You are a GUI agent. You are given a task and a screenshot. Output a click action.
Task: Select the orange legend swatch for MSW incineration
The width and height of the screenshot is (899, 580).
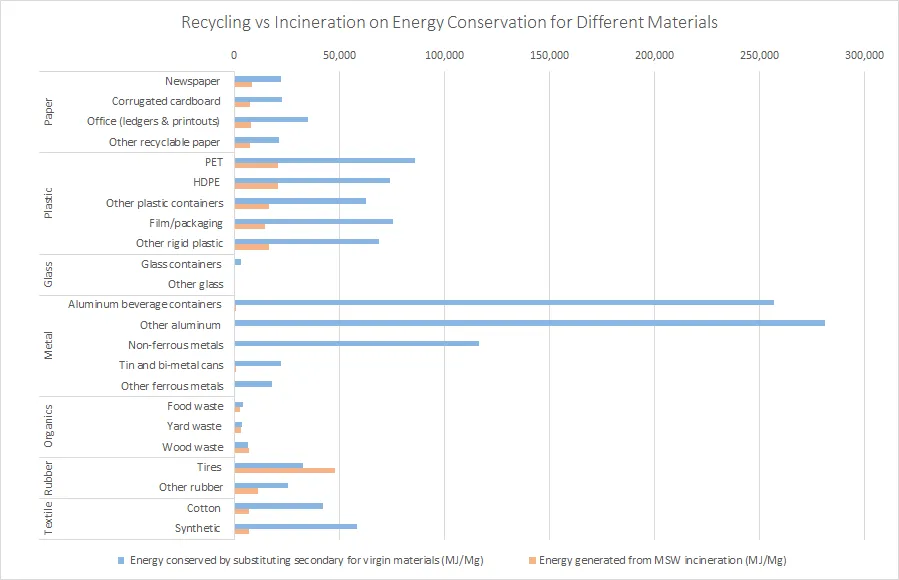pyautogui.click(x=532, y=561)
